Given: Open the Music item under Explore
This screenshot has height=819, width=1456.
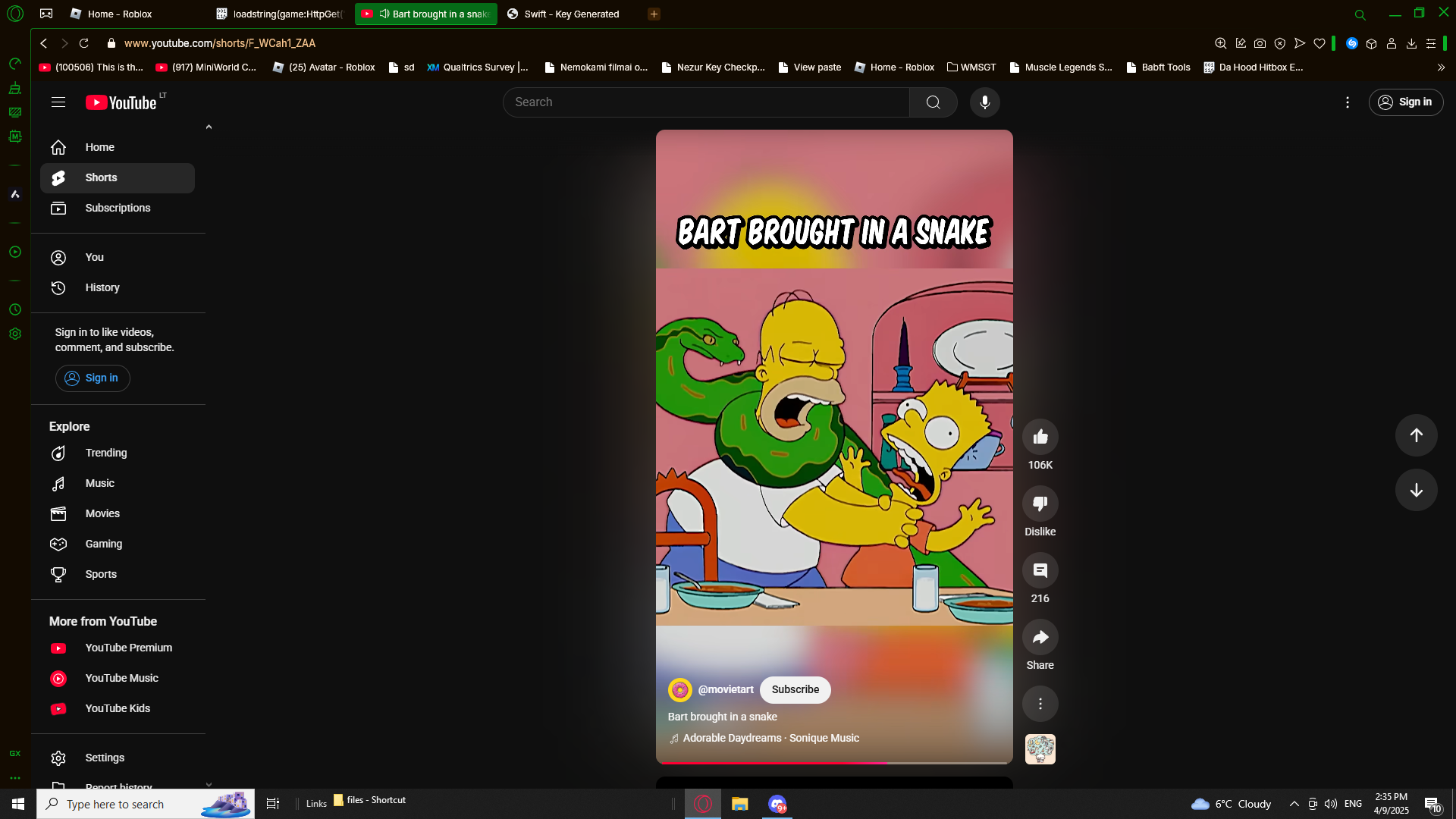Looking at the screenshot, I should (x=118, y=483).
